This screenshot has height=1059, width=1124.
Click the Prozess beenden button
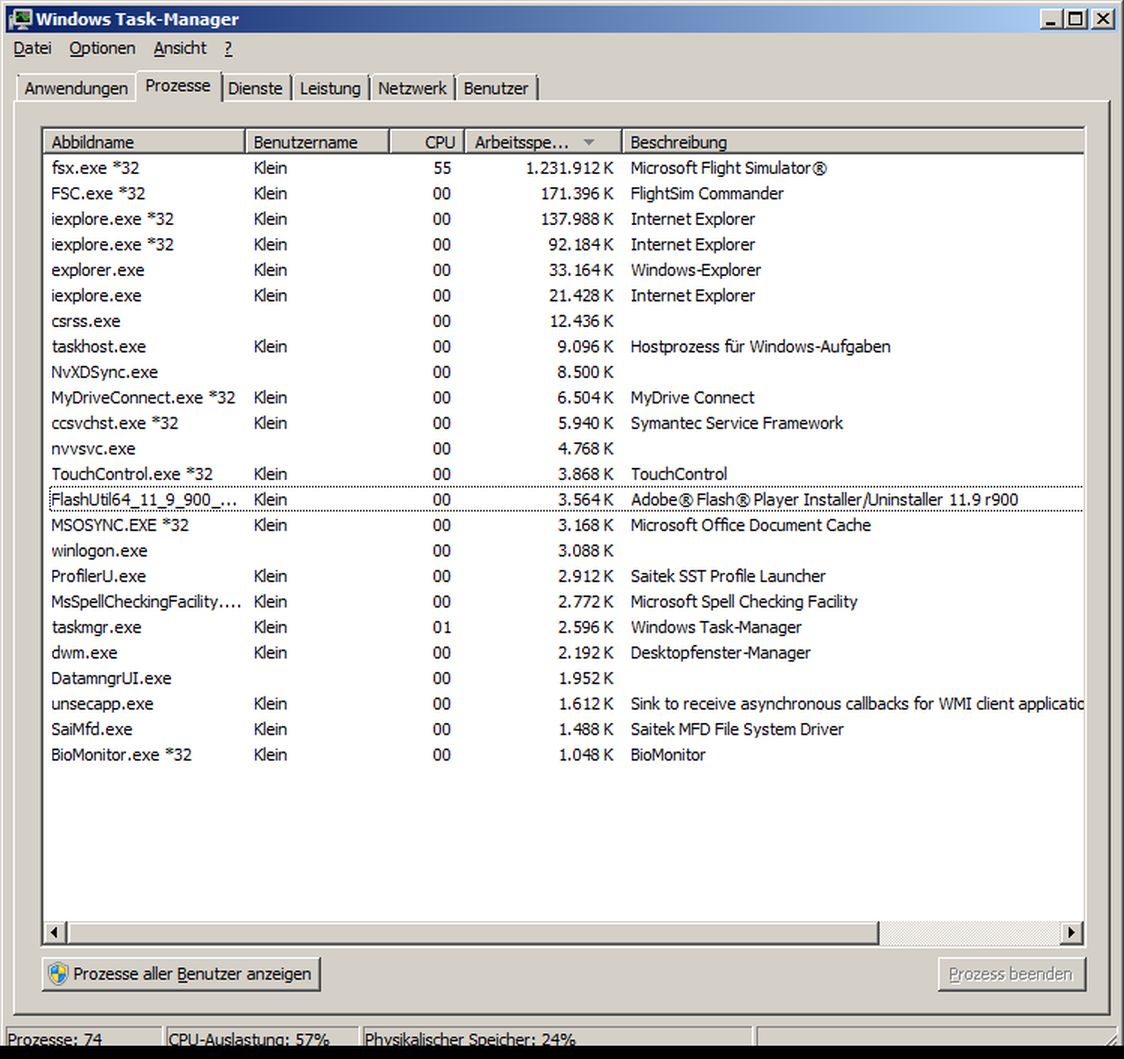click(x=1011, y=974)
